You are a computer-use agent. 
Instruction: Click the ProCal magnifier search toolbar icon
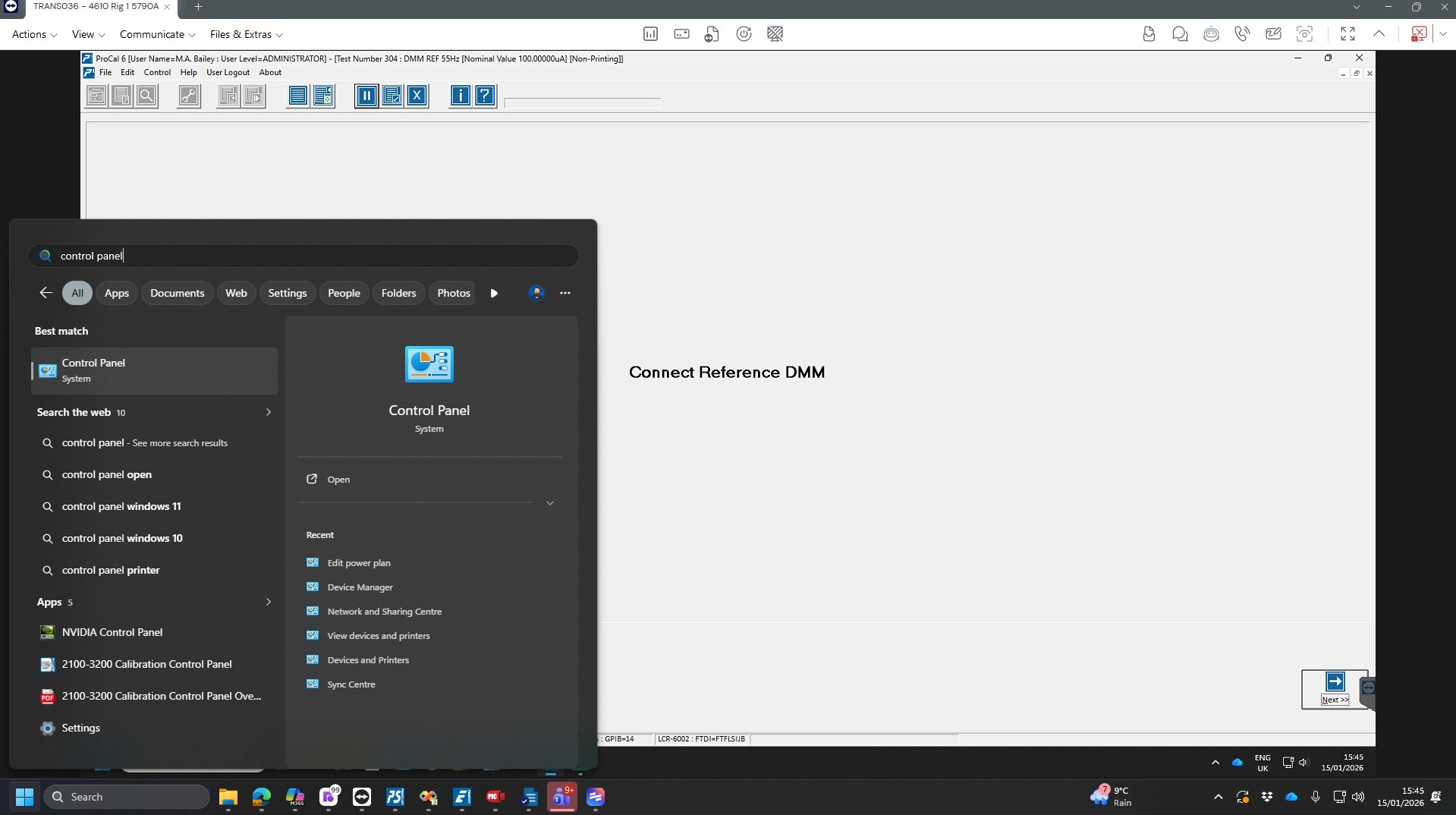pyautogui.click(x=146, y=96)
